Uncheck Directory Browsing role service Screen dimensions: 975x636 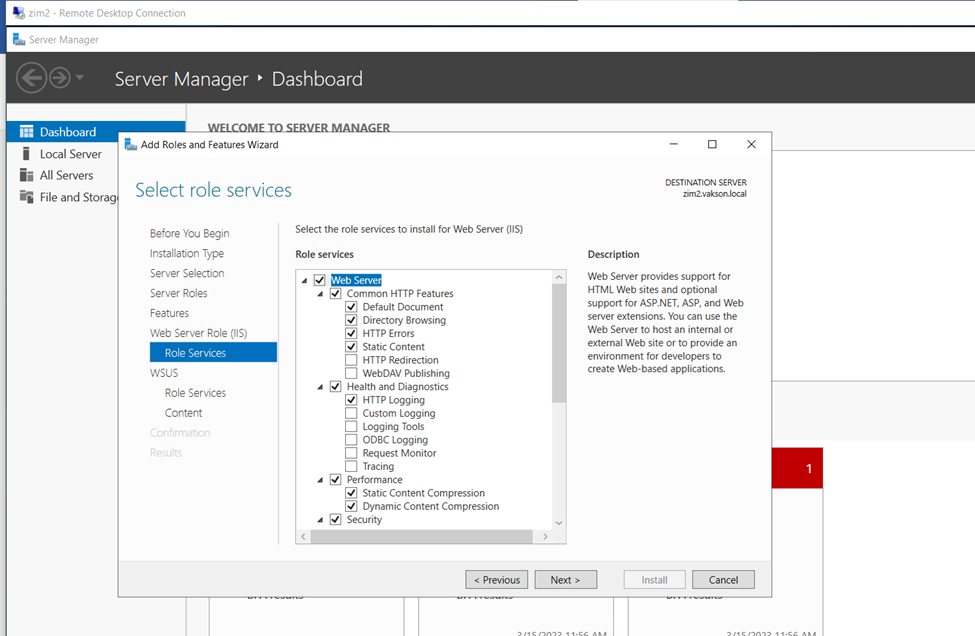click(351, 320)
